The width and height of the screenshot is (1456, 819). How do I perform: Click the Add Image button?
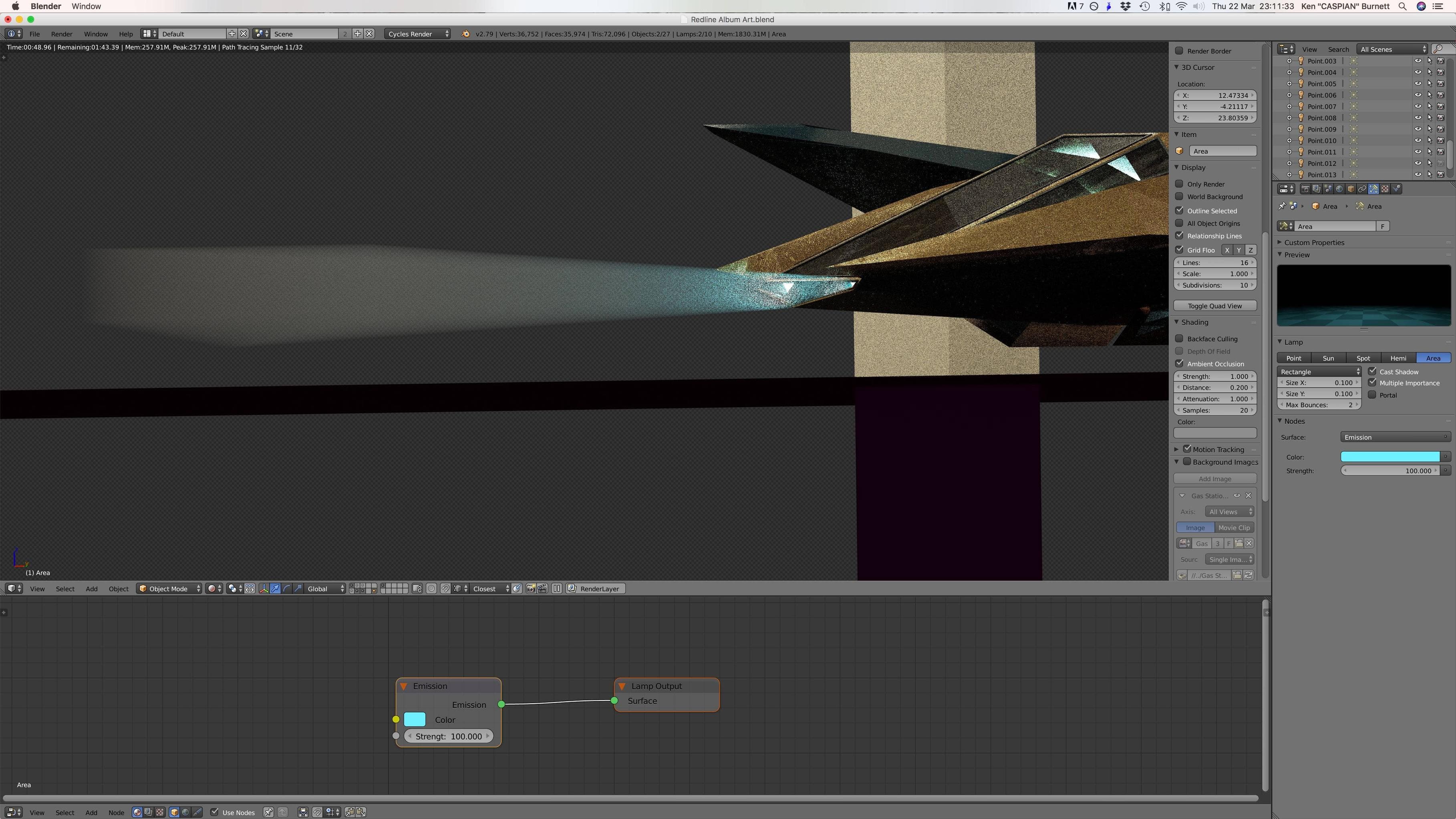[x=1214, y=479]
